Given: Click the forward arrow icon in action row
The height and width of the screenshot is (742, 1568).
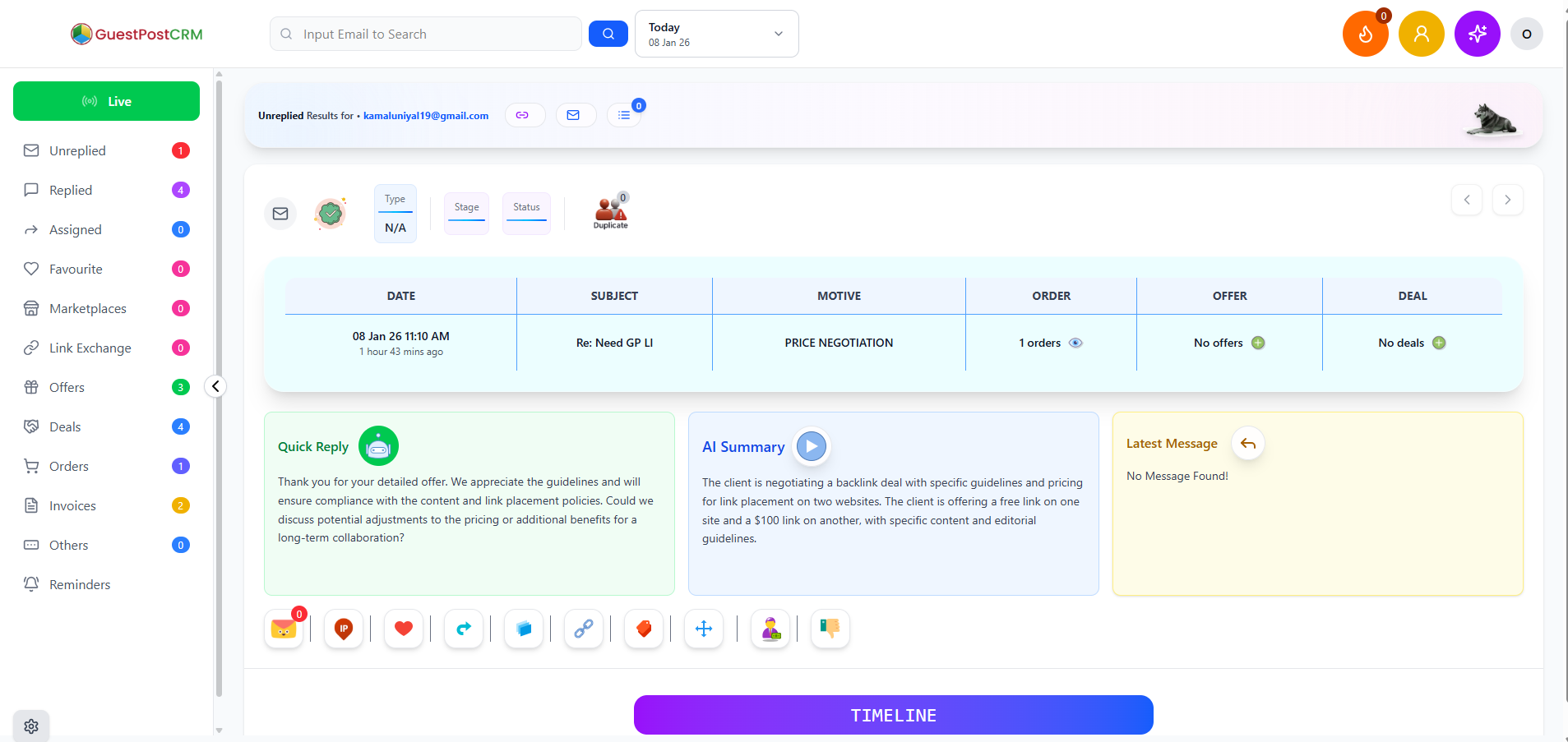Looking at the screenshot, I should click(464, 629).
